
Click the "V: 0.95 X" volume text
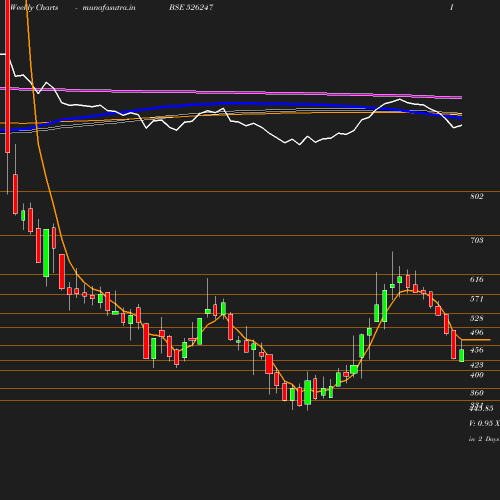(484, 423)
